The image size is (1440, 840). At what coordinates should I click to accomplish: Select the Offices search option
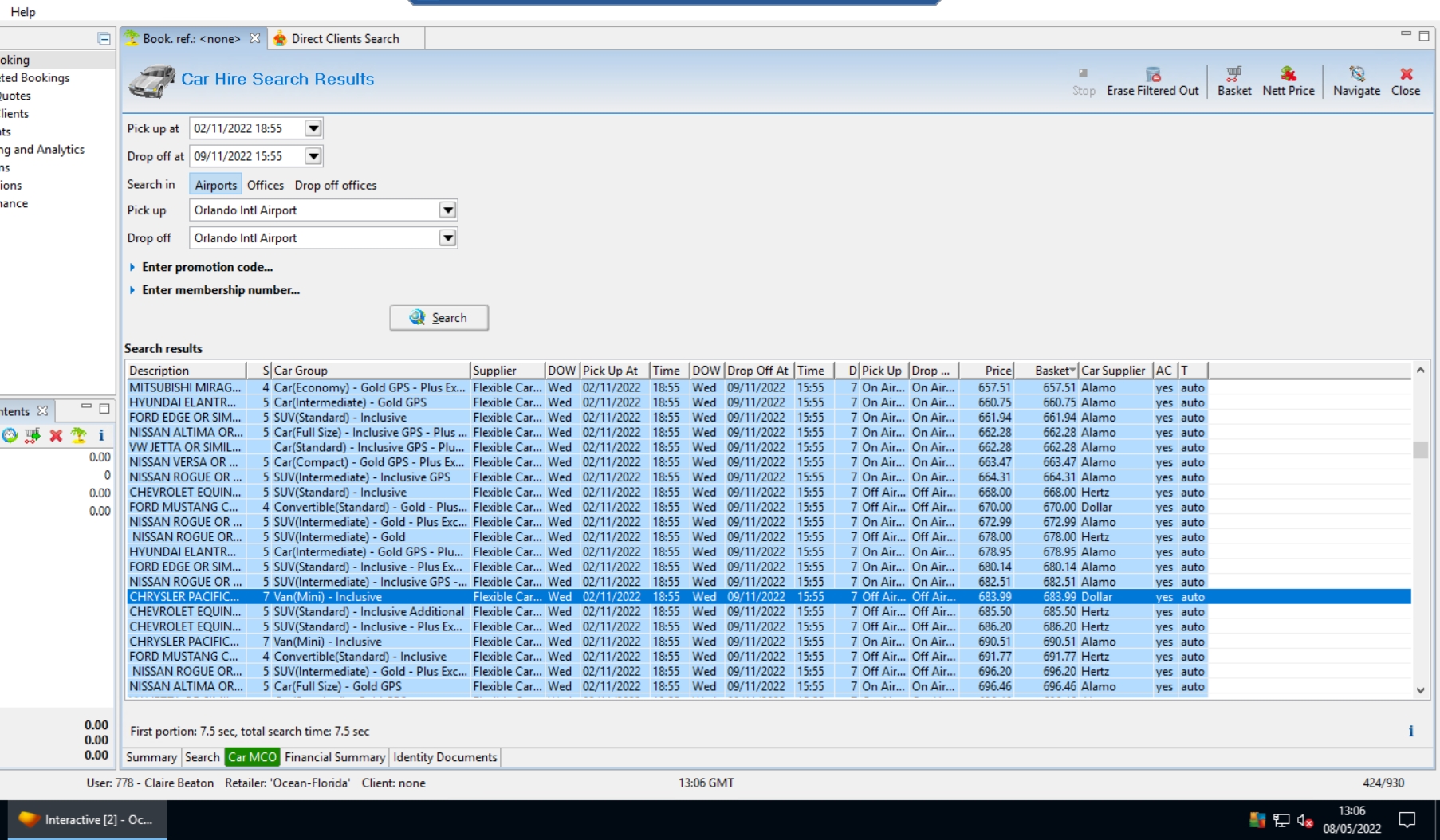[x=266, y=185]
